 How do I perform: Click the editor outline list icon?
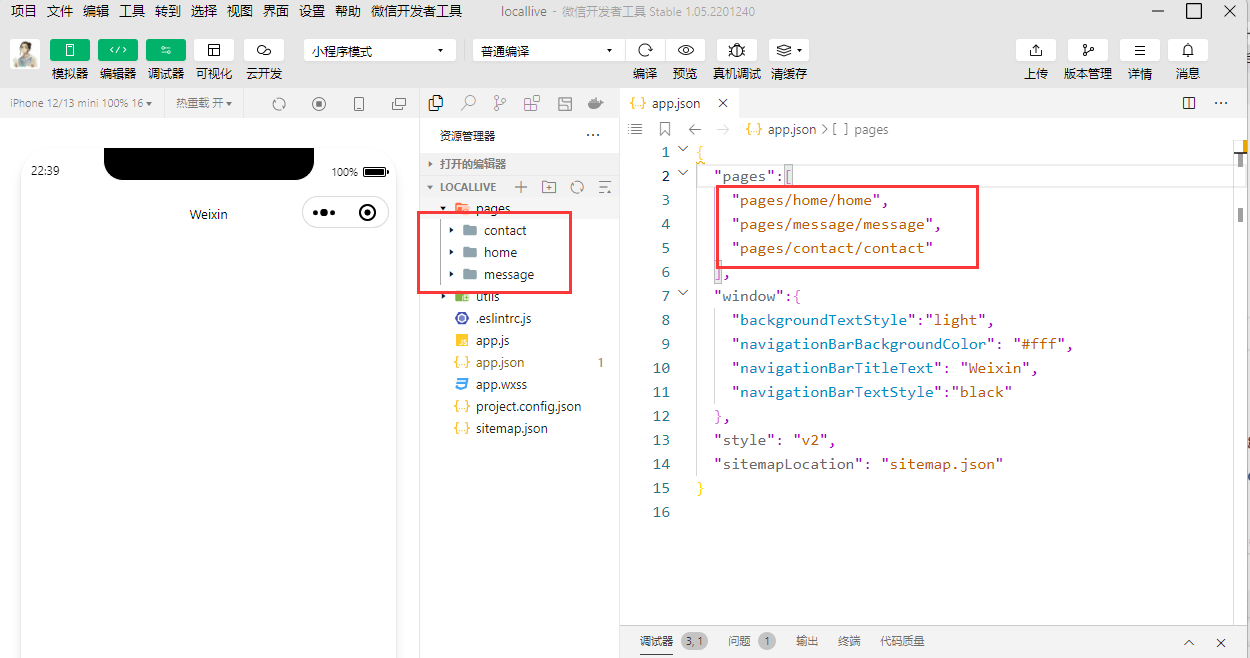click(634, 129)
